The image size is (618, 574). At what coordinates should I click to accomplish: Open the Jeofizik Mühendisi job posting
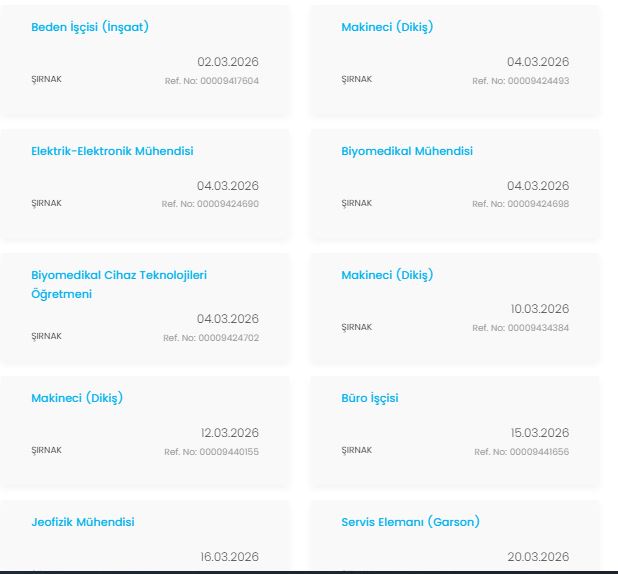tap(83, 522)
